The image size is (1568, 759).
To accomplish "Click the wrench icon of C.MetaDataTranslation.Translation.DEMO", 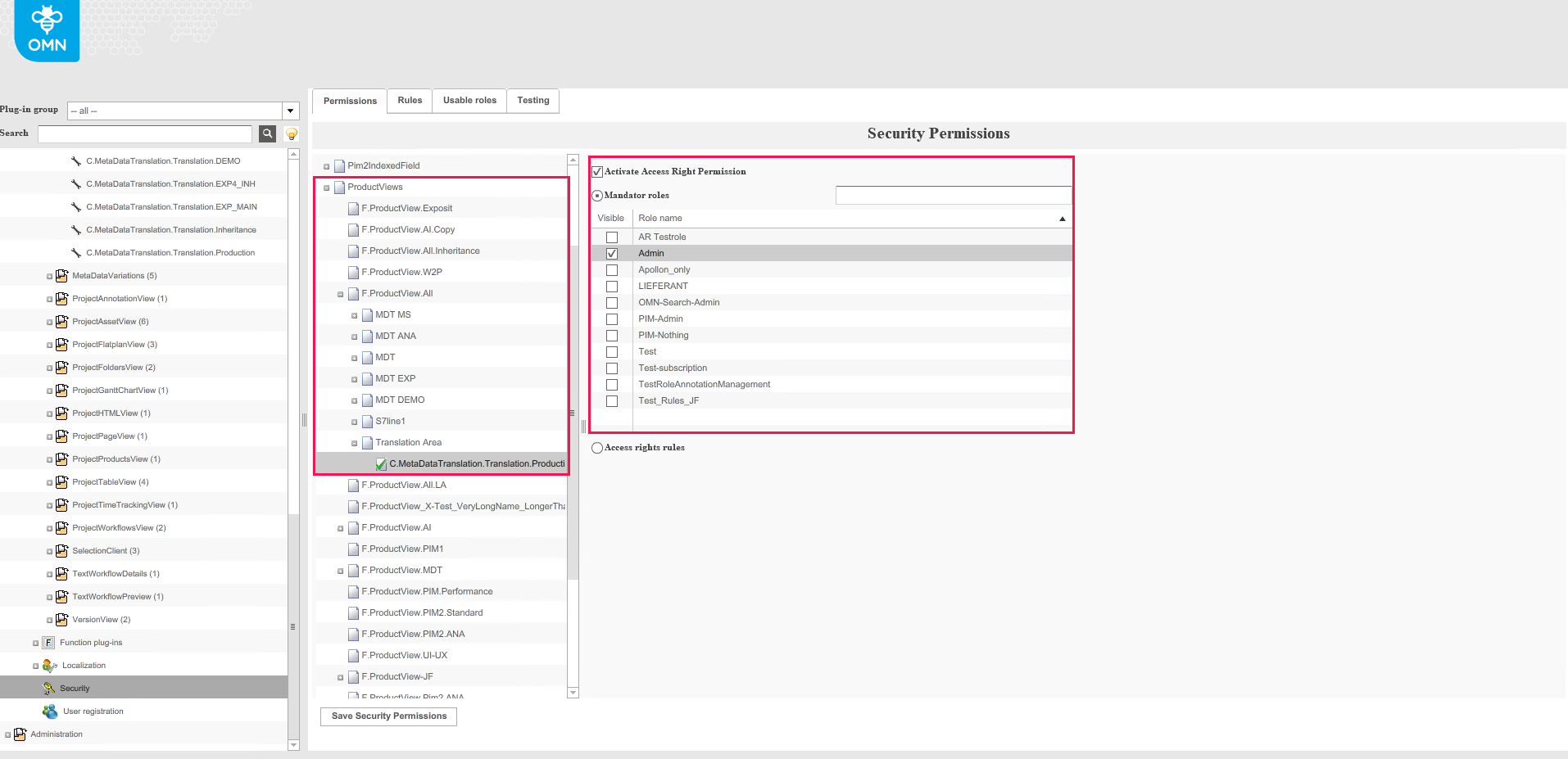I will click(76, 160).
